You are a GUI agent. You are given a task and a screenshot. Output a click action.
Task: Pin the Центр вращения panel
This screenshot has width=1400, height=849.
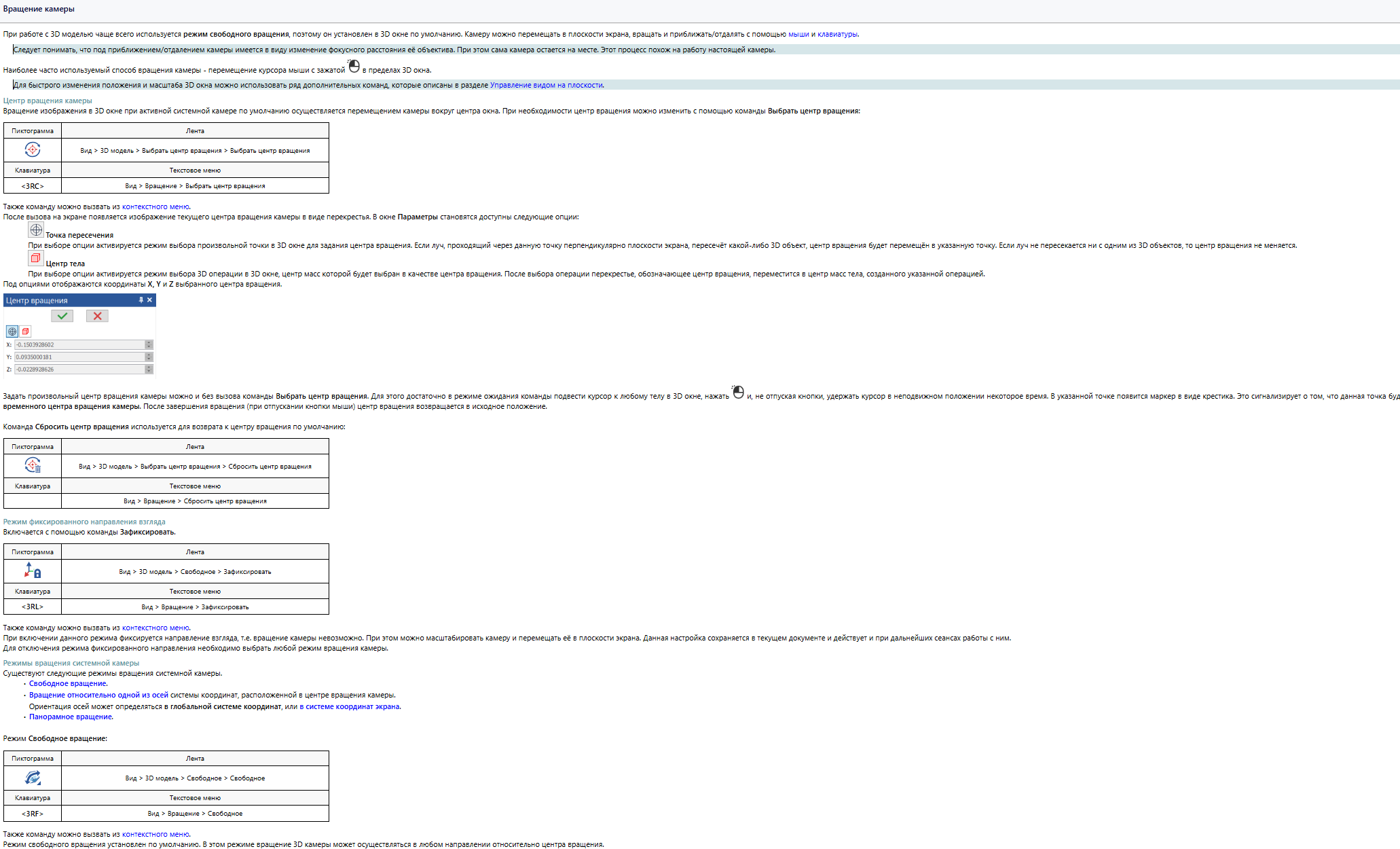(141, 300)
